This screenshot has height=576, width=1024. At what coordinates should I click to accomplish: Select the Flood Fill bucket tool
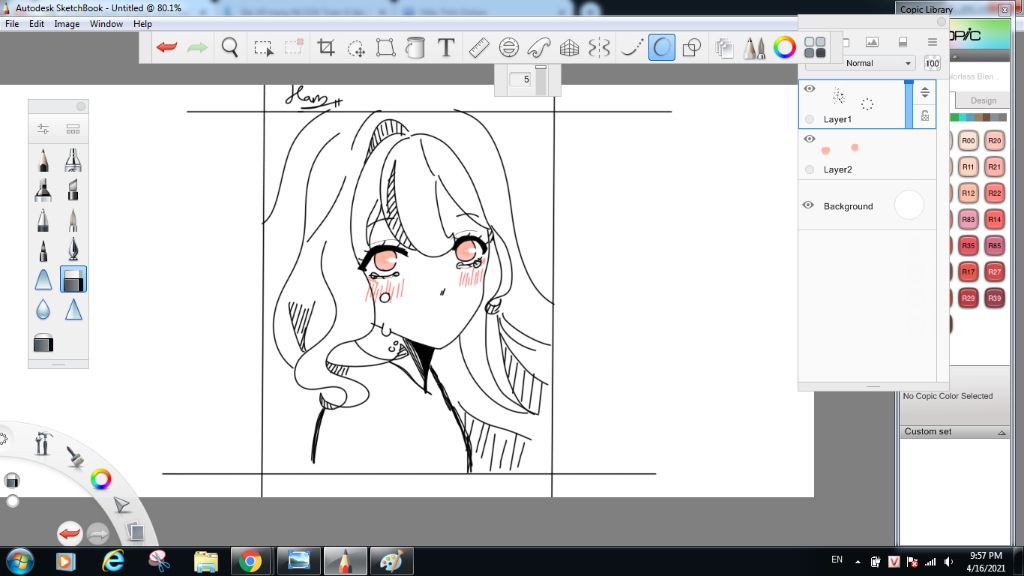tap(415, 47)
